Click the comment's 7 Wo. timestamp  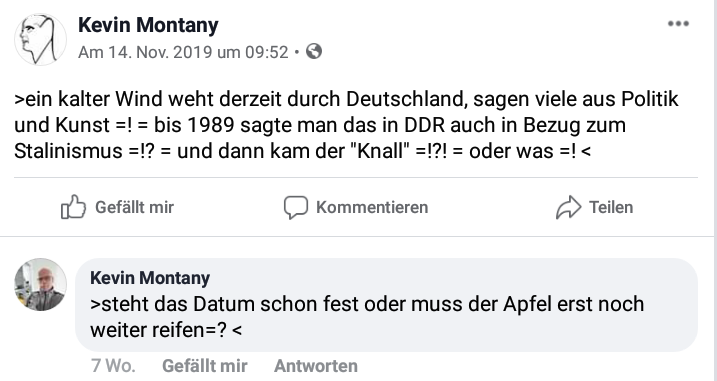tap(113, 366)
